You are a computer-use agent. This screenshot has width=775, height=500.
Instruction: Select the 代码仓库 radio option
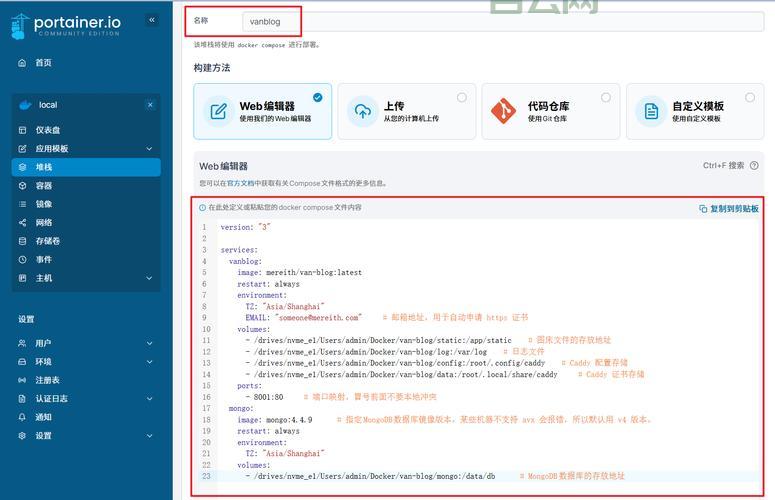606,97
